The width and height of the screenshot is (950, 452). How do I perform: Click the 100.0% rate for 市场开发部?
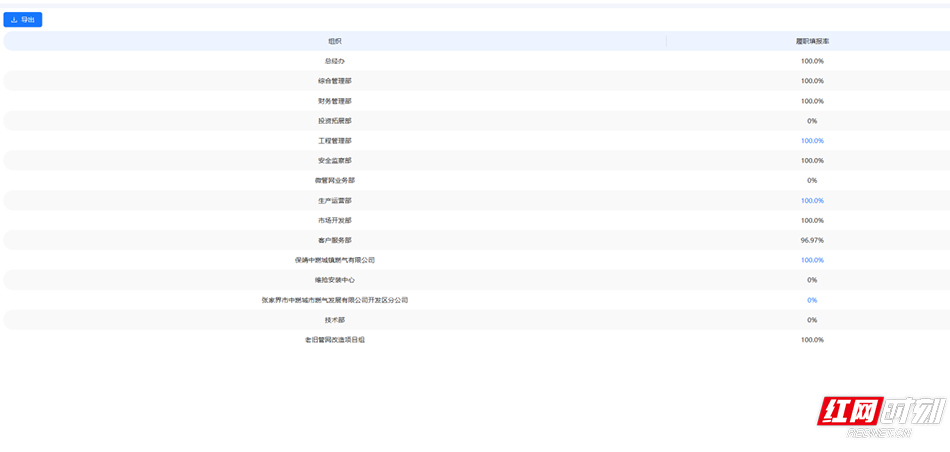pos(812,221)
